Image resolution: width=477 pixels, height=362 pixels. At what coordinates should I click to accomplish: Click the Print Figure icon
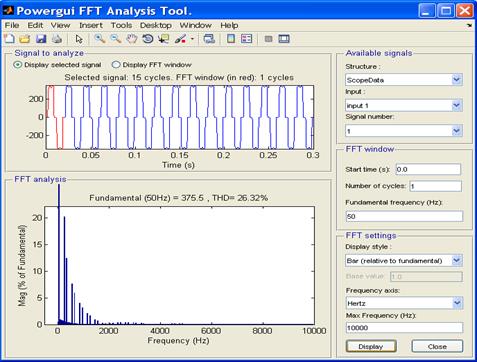(57, 39)
